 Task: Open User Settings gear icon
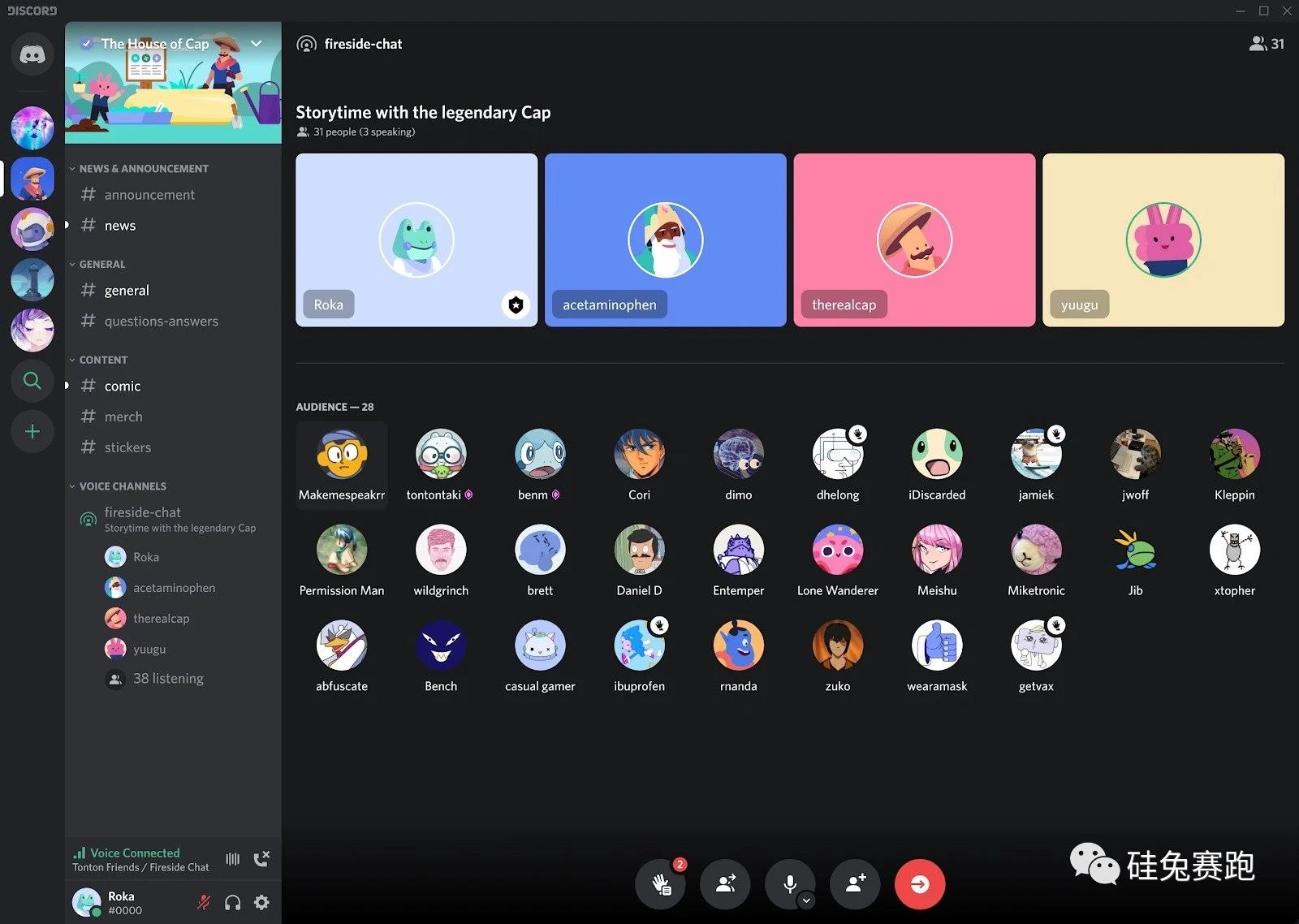pos(261,902)
